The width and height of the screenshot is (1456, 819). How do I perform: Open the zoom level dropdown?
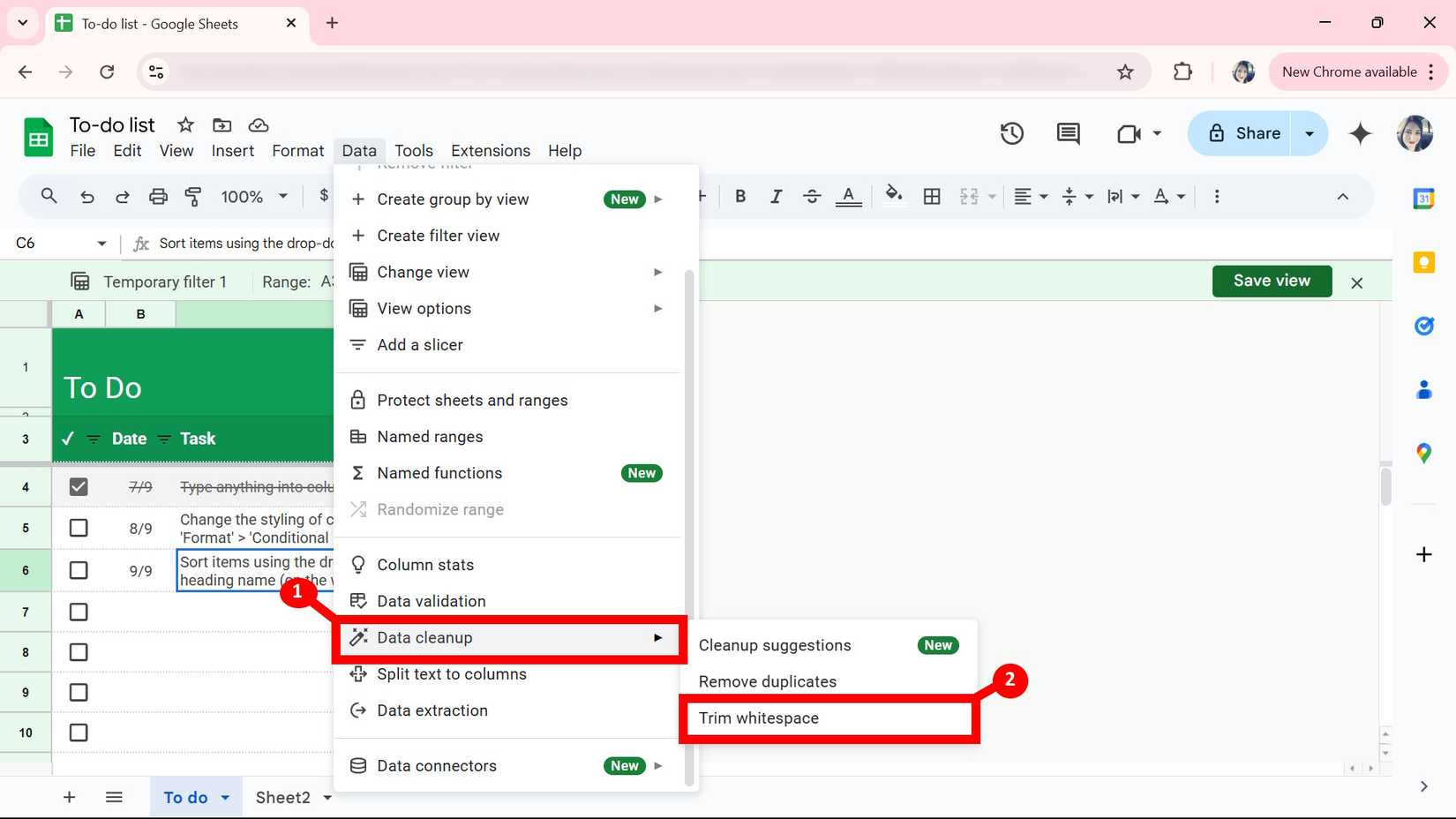(252, 196)
